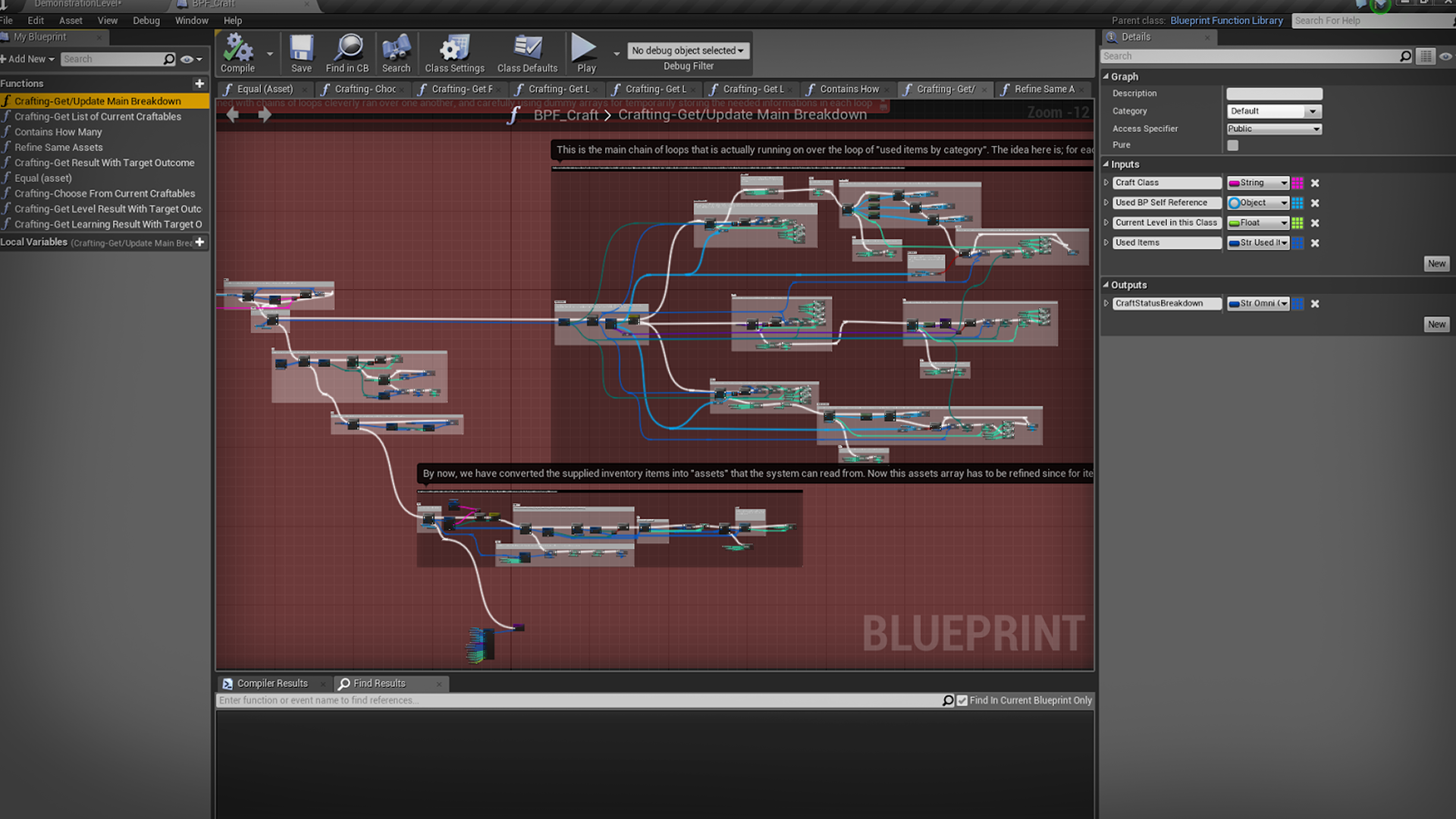The image size is (1456, 819).
Task: Click the Search For Help input field
Action: (x=1365, y=20)
